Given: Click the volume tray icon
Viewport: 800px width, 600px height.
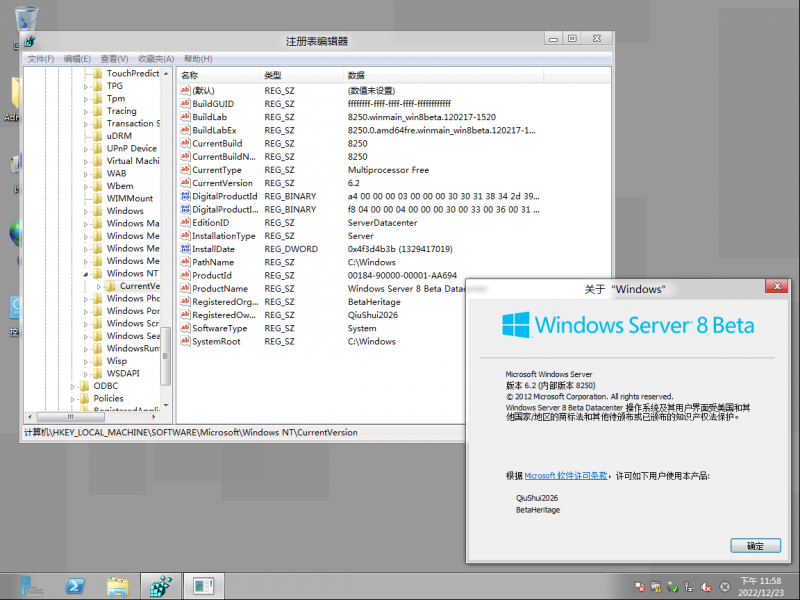Looking at the screenshot, I should coord(707,587).
